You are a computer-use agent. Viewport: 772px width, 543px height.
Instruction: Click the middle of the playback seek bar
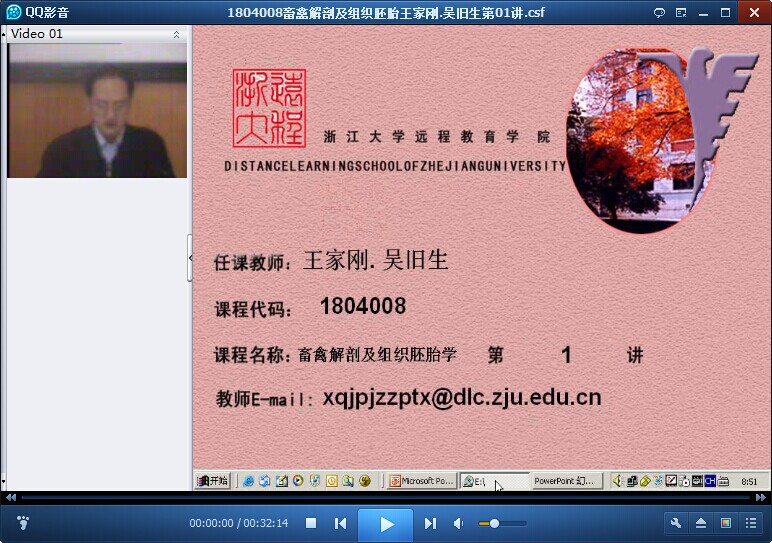(386, 498)
